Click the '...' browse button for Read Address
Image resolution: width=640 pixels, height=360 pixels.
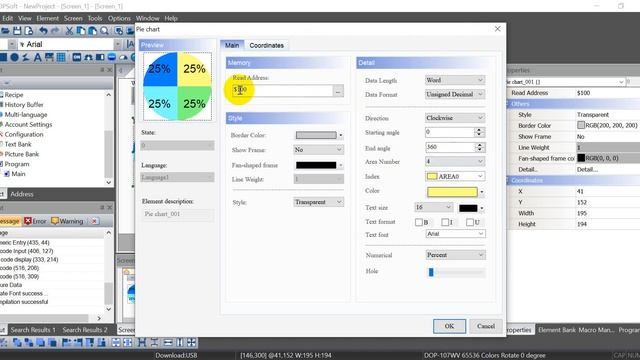(x=338, y=91)
